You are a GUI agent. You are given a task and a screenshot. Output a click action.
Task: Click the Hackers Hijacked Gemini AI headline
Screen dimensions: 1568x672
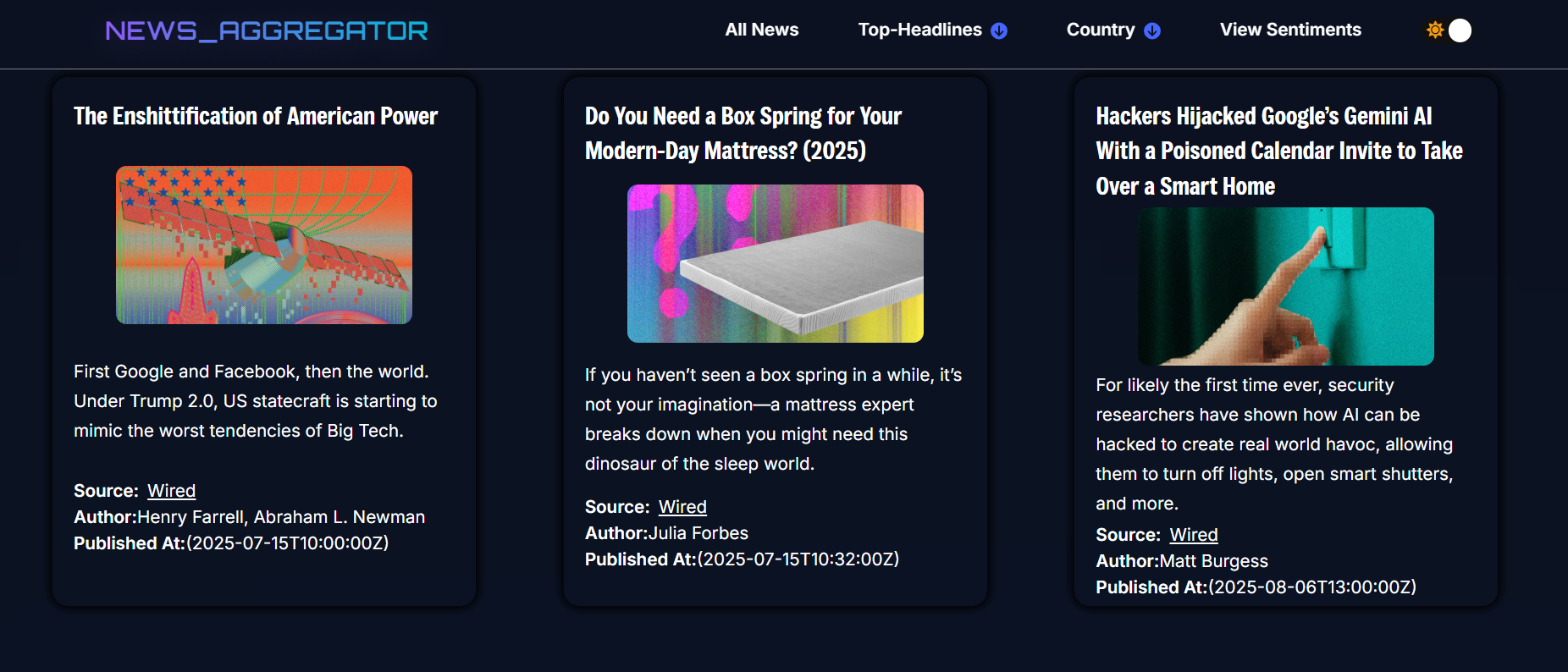coord(1279,151)
